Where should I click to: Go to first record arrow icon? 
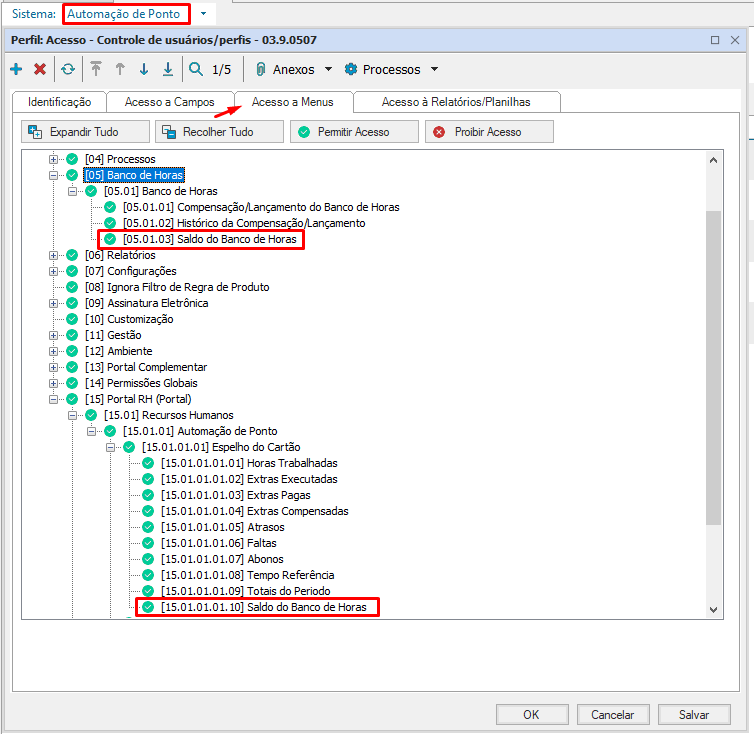[x=96, y=69]
